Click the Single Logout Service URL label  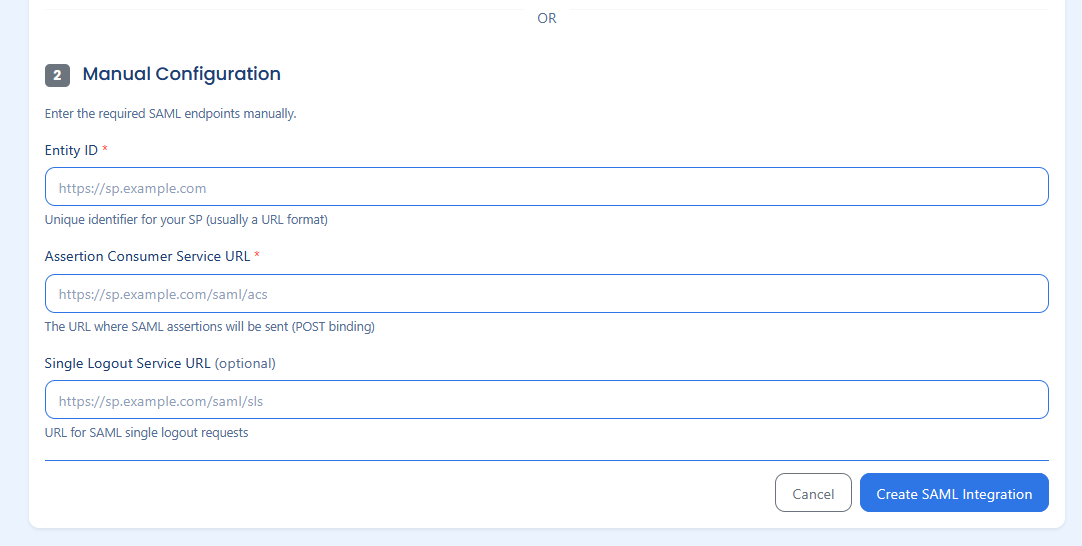click(x=128, y=363)
